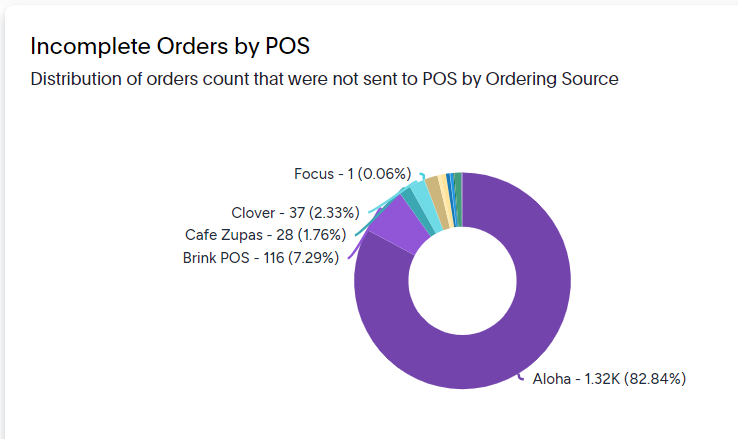Click the Brink POS - 116 (7.29%) label

(261, 258)
